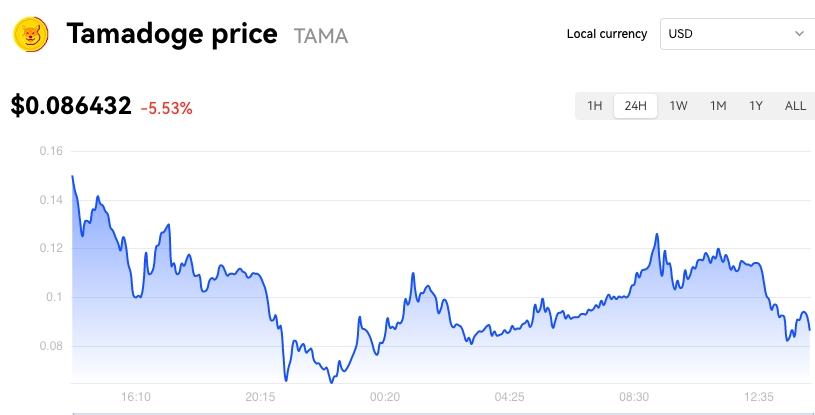Open the Local currency USD dropdown
Screen dimensions: 815x415
pos(738,34)
